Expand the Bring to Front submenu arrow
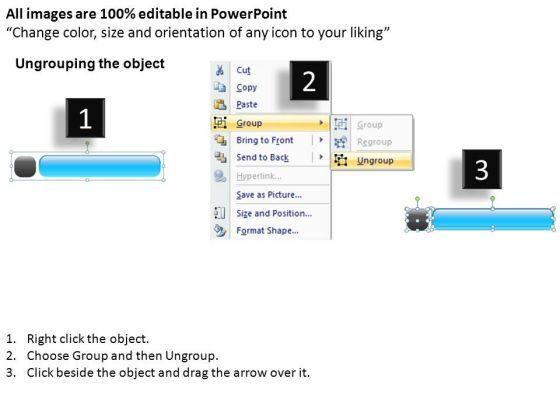Image resolution: width=560 pixels, height=420 pixels. pyautogui.click(x=321, y=140)
